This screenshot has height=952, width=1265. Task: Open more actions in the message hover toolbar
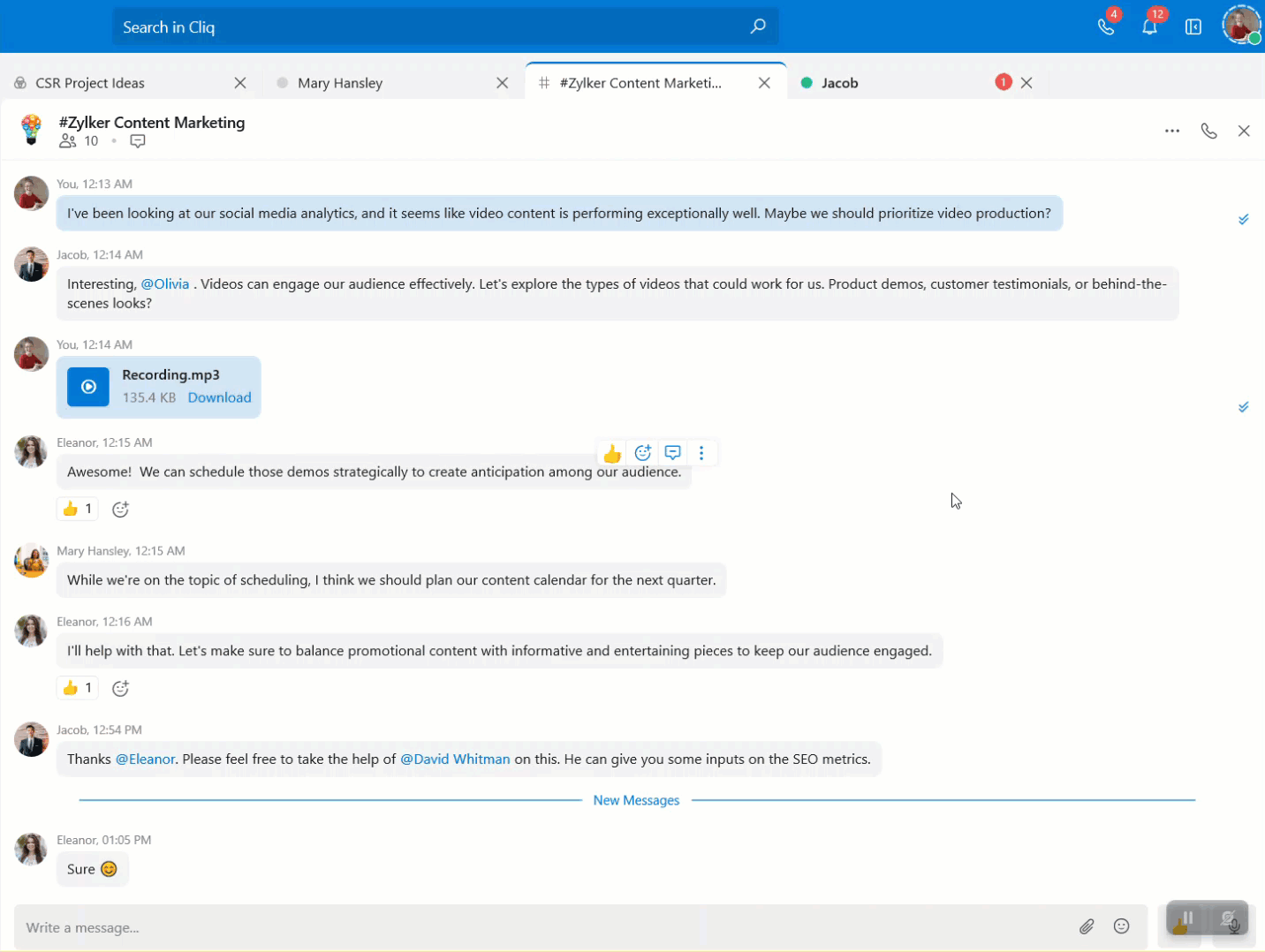click(701, 453)
